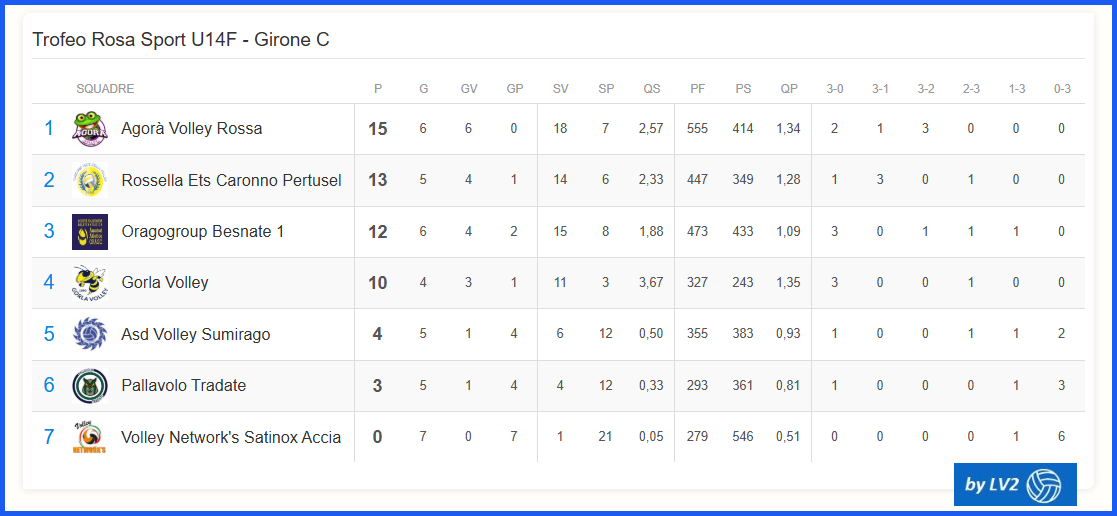The image size is (1117, 516).
Task: Click the Asd Volley Sumirago swirl logo
Action: (90, 334)
